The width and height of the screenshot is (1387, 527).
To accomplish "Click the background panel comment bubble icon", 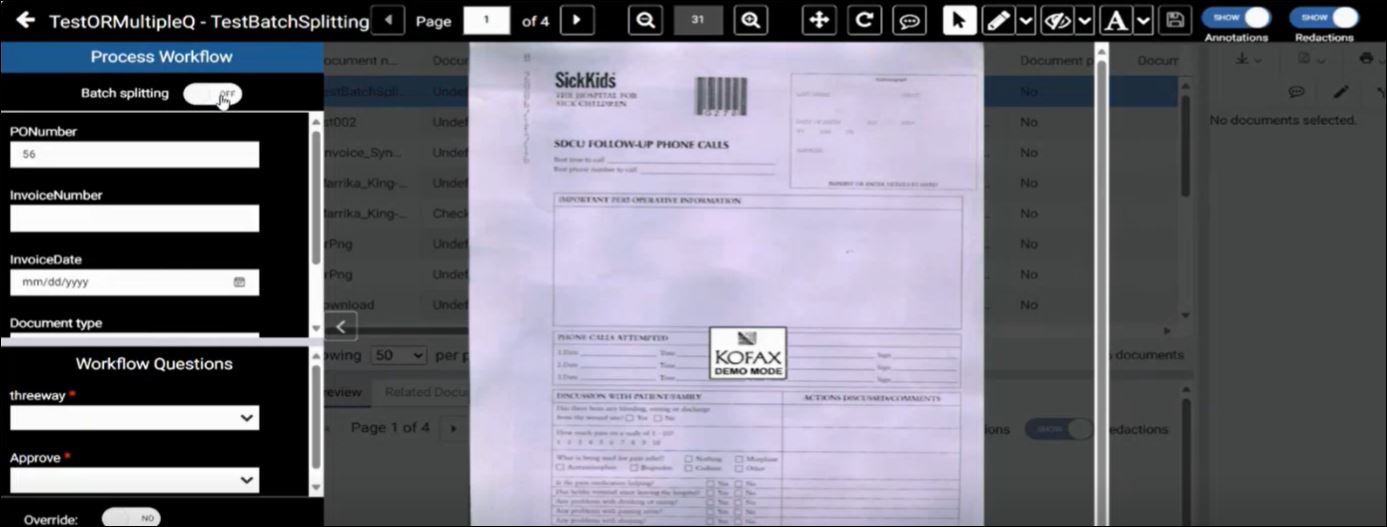I will click(1296, 92).
